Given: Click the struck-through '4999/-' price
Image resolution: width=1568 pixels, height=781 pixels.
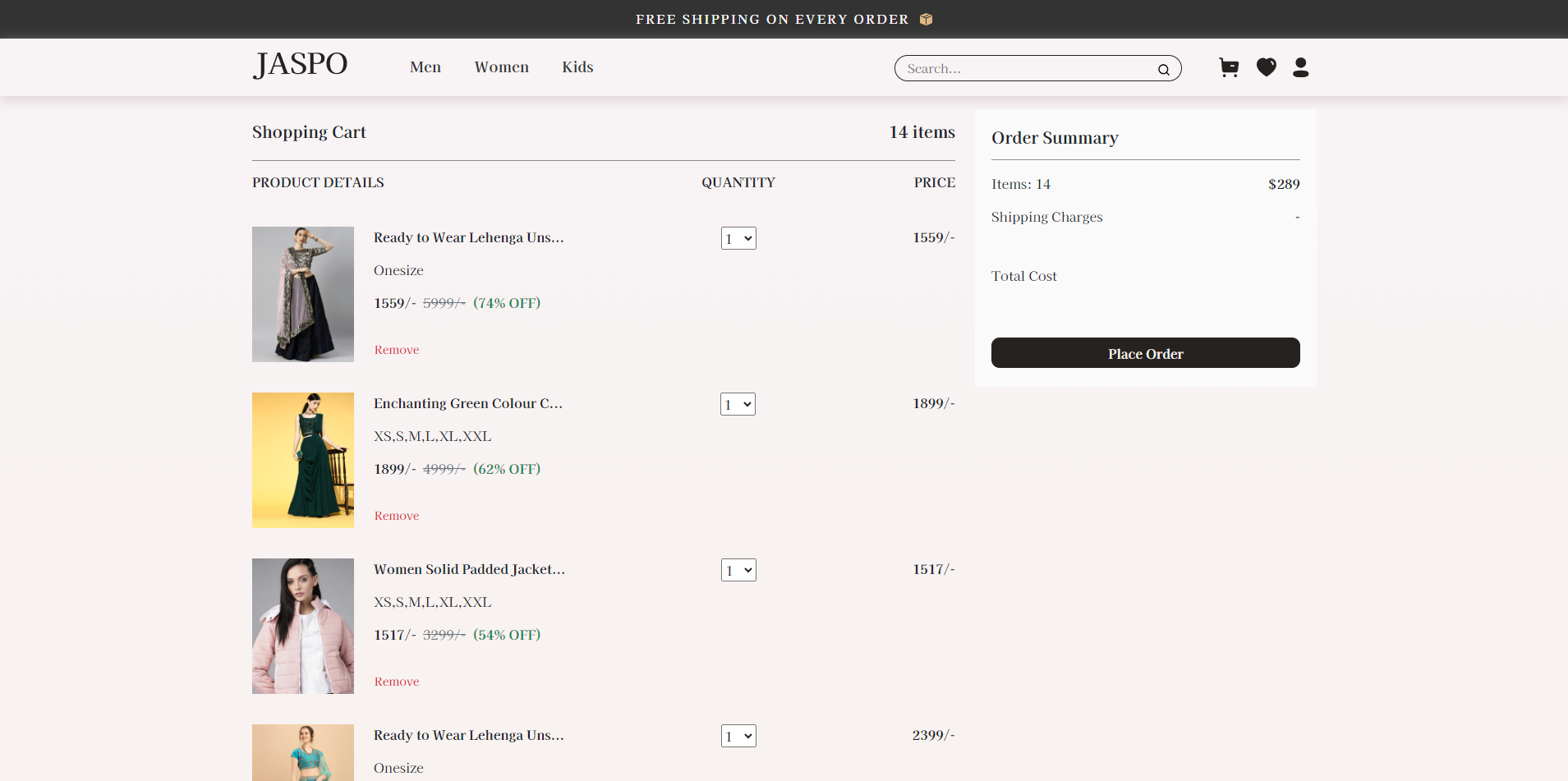Looking at the screenshot, I should point(444,469).
